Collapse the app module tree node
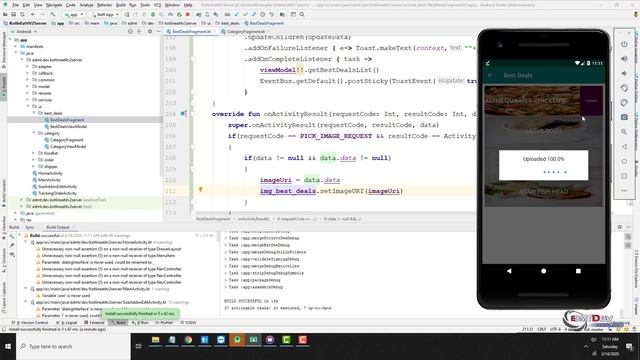The height and width of the screenshot is (360, 640). pyautogui.click(x=10, y=40)
